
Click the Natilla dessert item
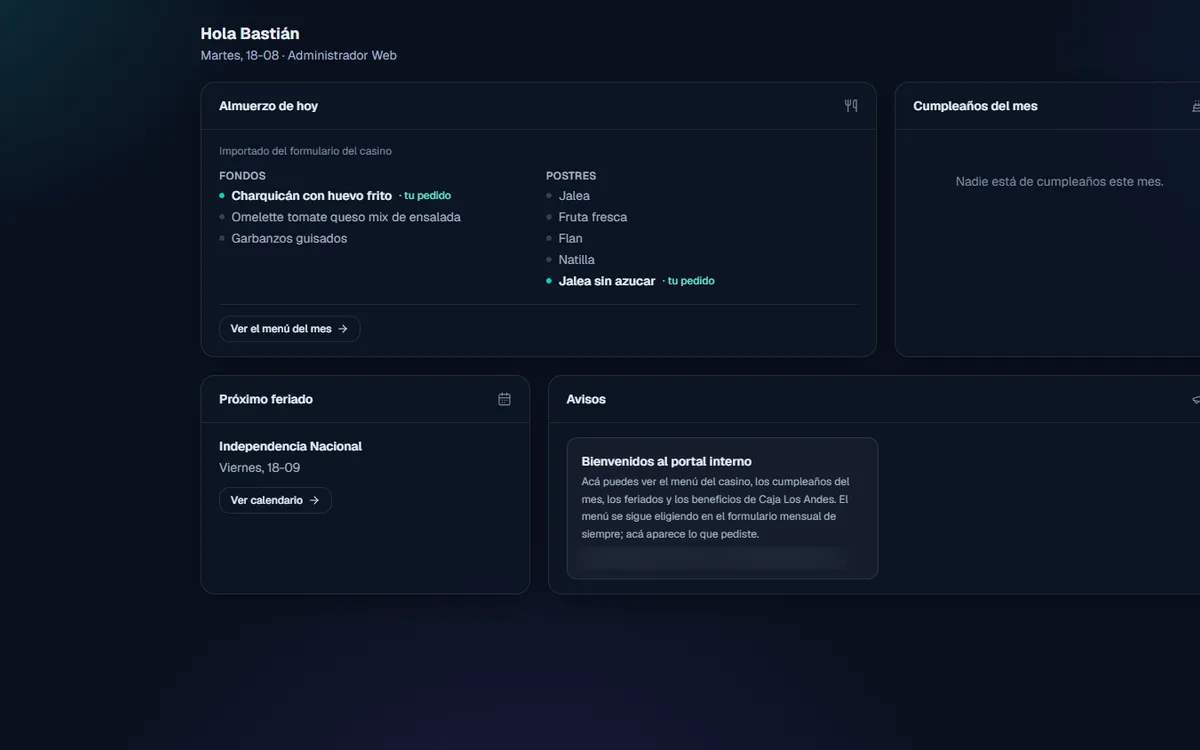[x=576, y=260]
